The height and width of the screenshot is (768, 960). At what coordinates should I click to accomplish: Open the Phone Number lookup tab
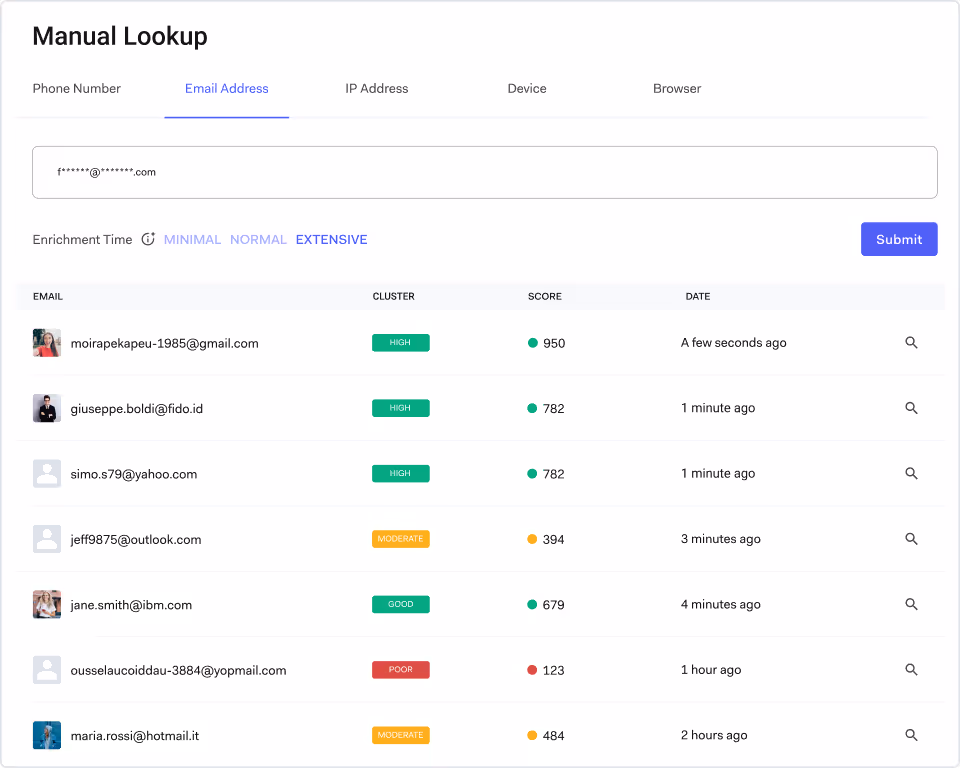tap(76, 88)
